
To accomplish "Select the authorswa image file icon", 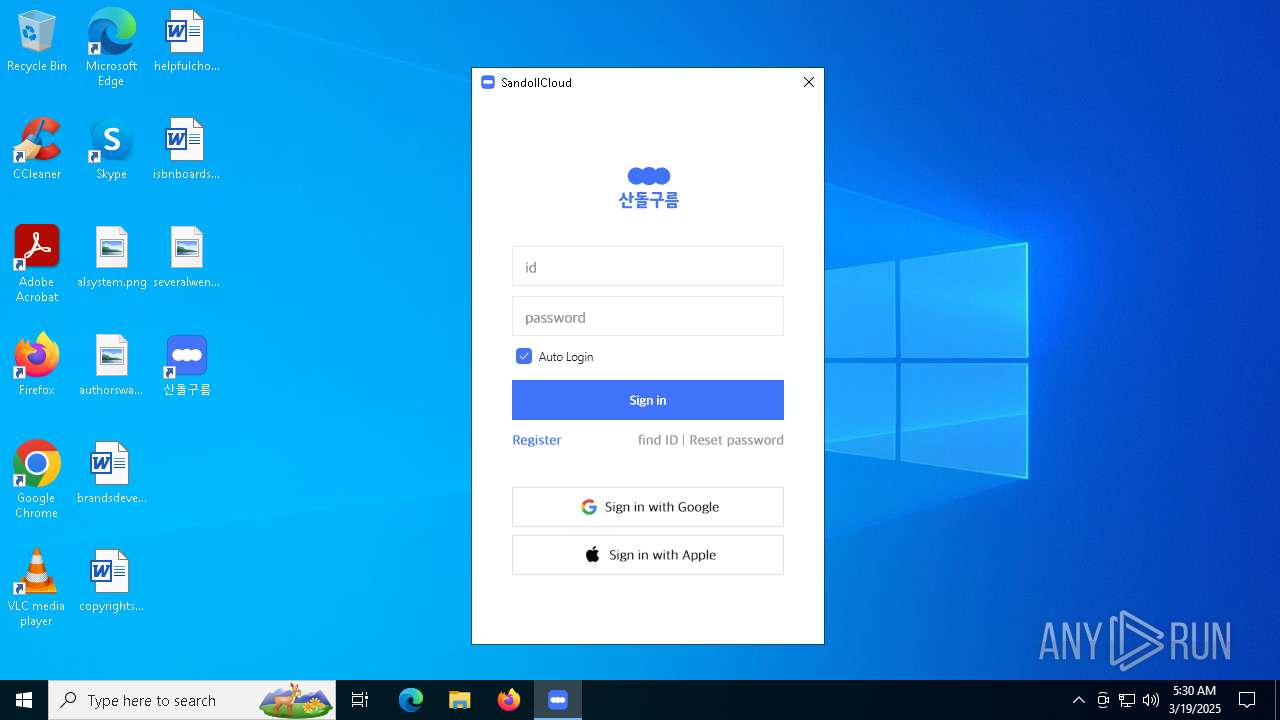I will [x=111, y=365].
